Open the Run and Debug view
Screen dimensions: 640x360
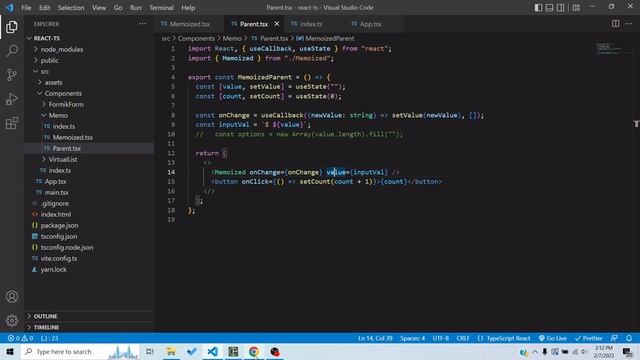click(x=12, y=99)
